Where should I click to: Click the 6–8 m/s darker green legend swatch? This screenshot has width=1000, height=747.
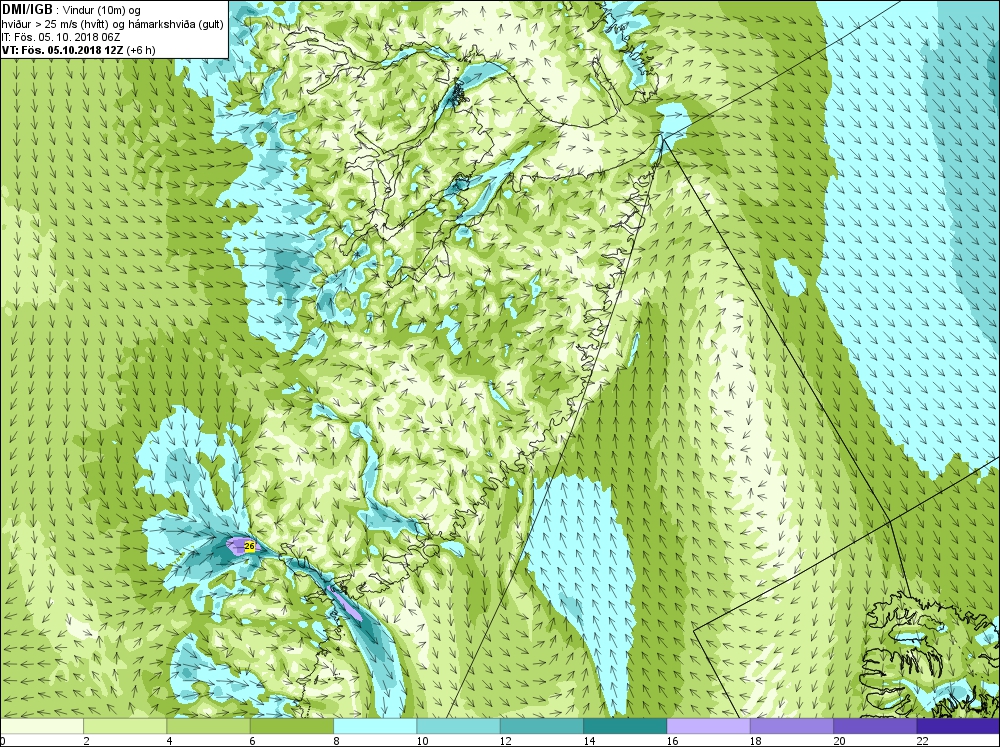(x=291, y=726)
